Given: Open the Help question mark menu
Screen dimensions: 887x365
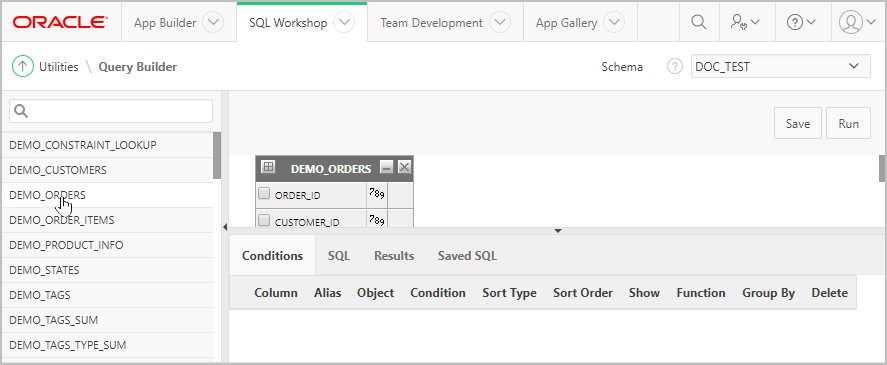Looking at the screenshot, I should (x=802, y=22).
